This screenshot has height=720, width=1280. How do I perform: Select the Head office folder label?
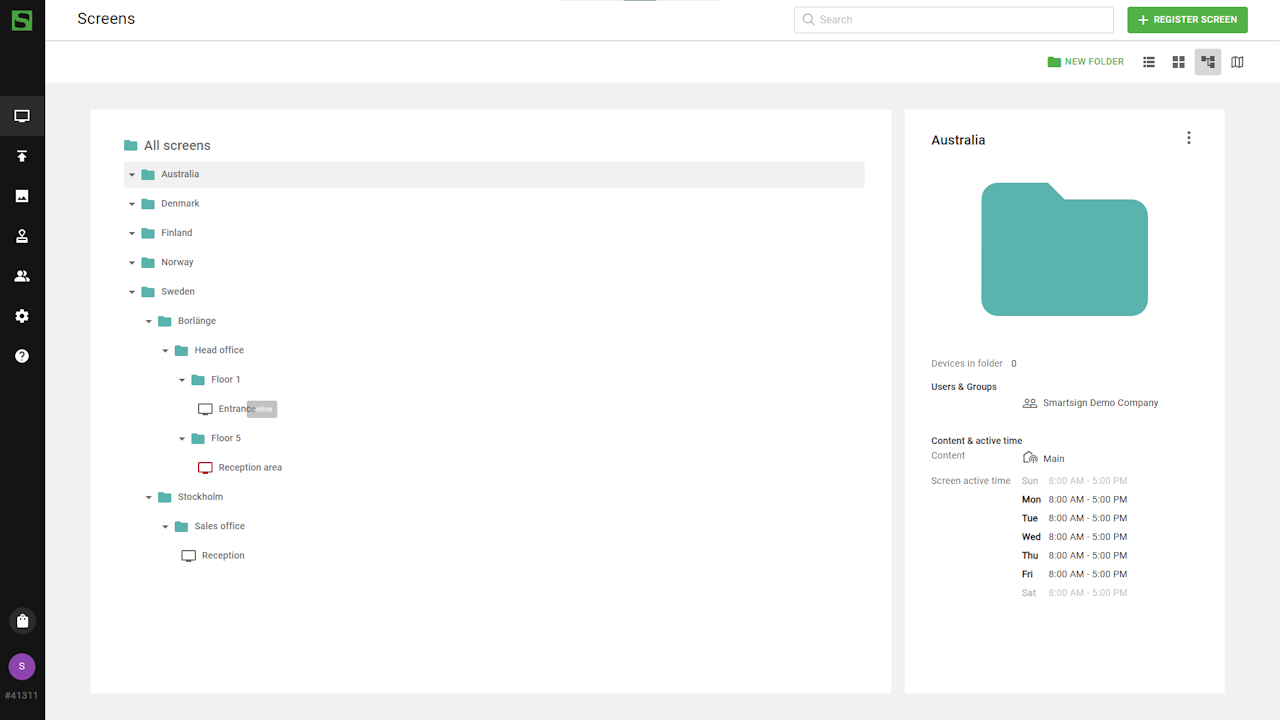point(219,350)
